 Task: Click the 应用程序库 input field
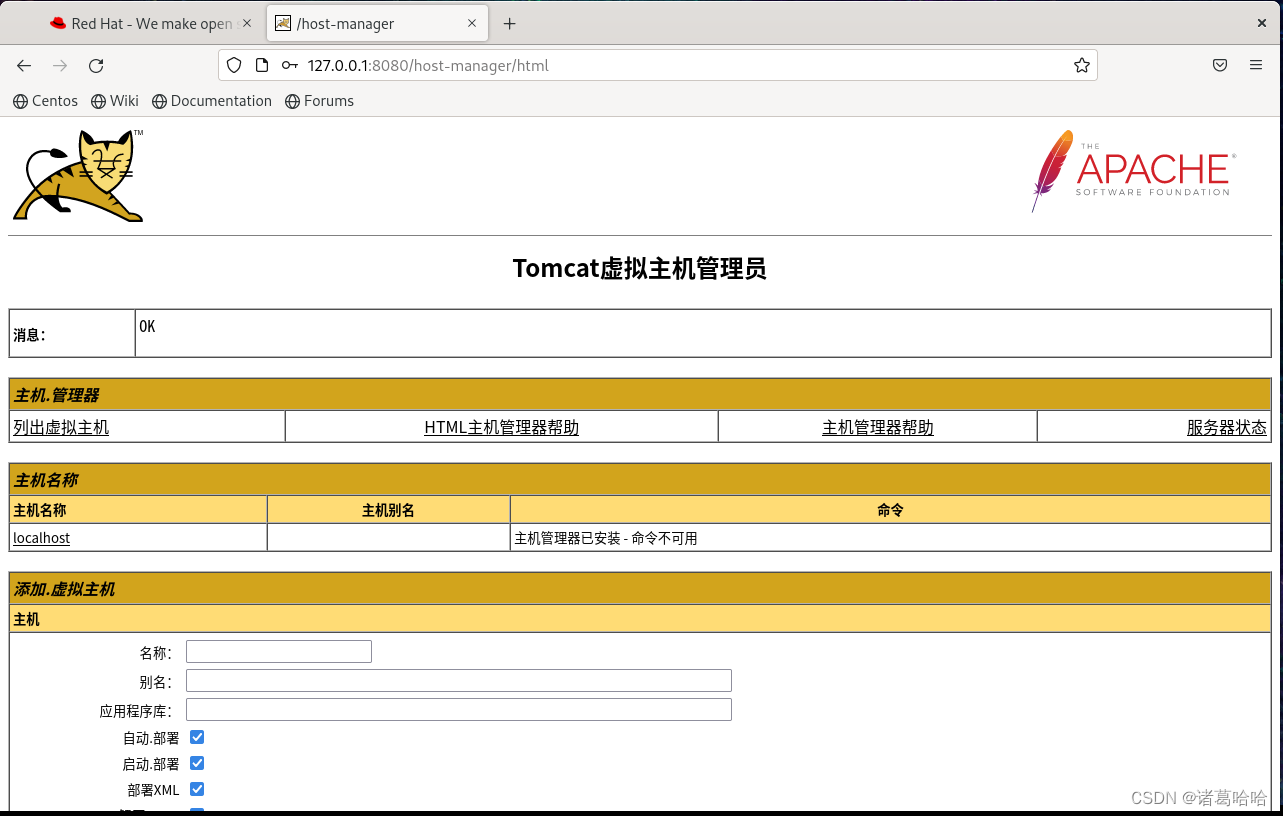pyautogui.click(x=459, y=710)
